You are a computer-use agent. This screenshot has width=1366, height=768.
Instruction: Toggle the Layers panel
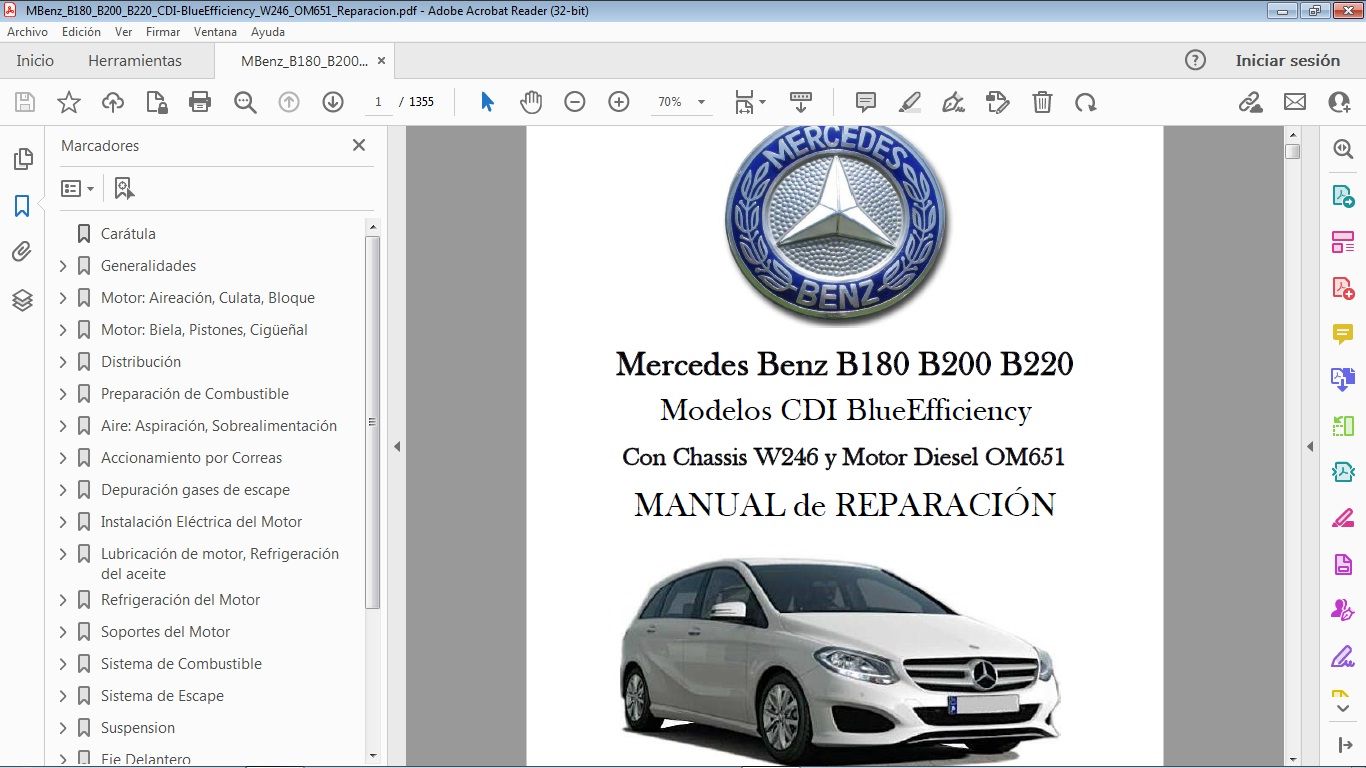(23, 299)
